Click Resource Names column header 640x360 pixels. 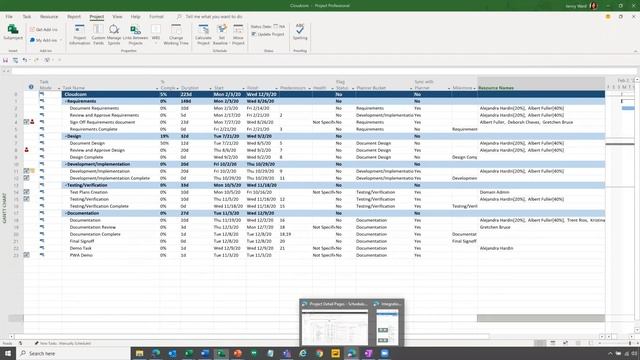(x=541, y=84)
